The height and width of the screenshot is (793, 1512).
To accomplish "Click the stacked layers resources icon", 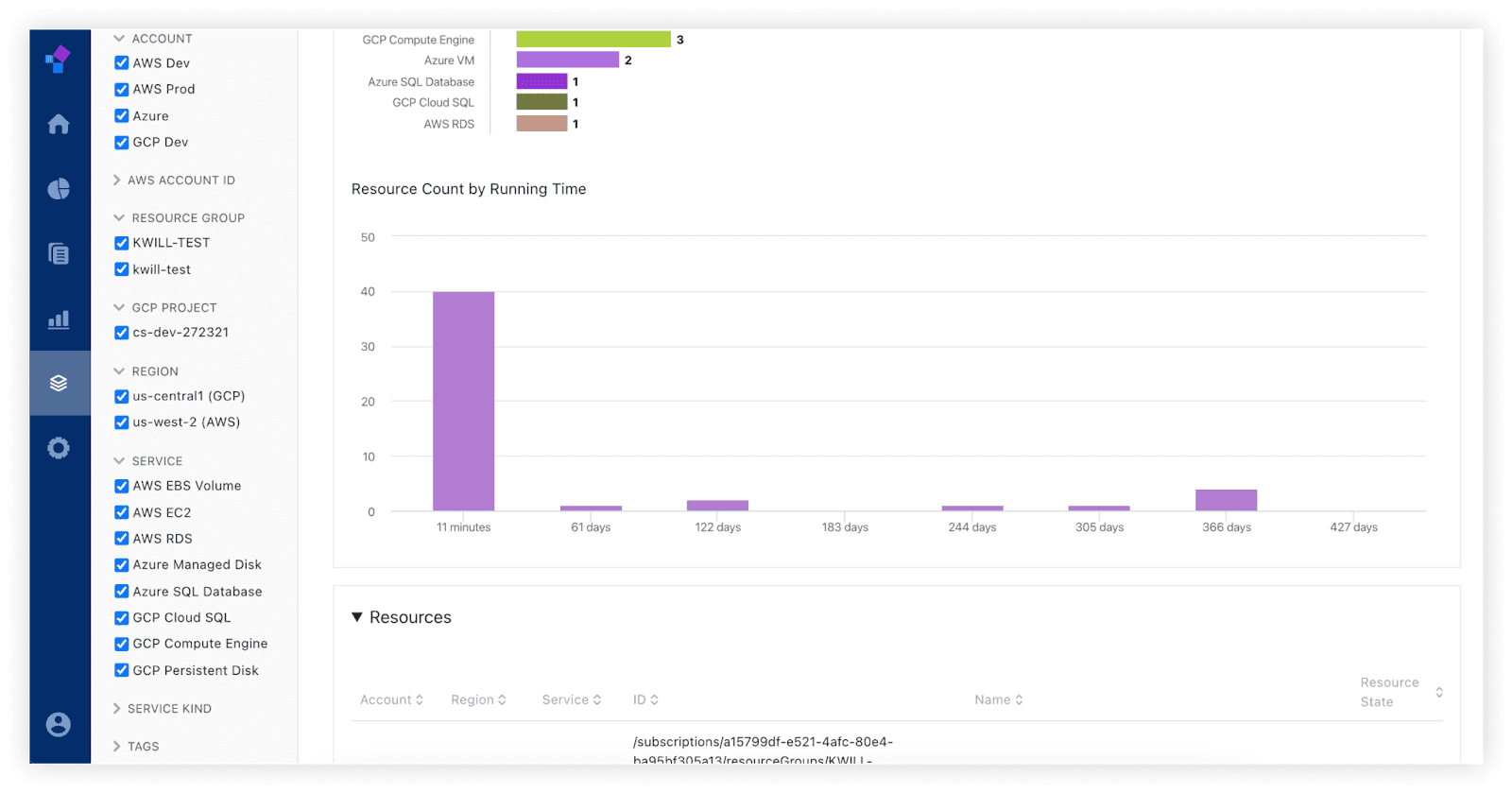I will coord(59,383).
